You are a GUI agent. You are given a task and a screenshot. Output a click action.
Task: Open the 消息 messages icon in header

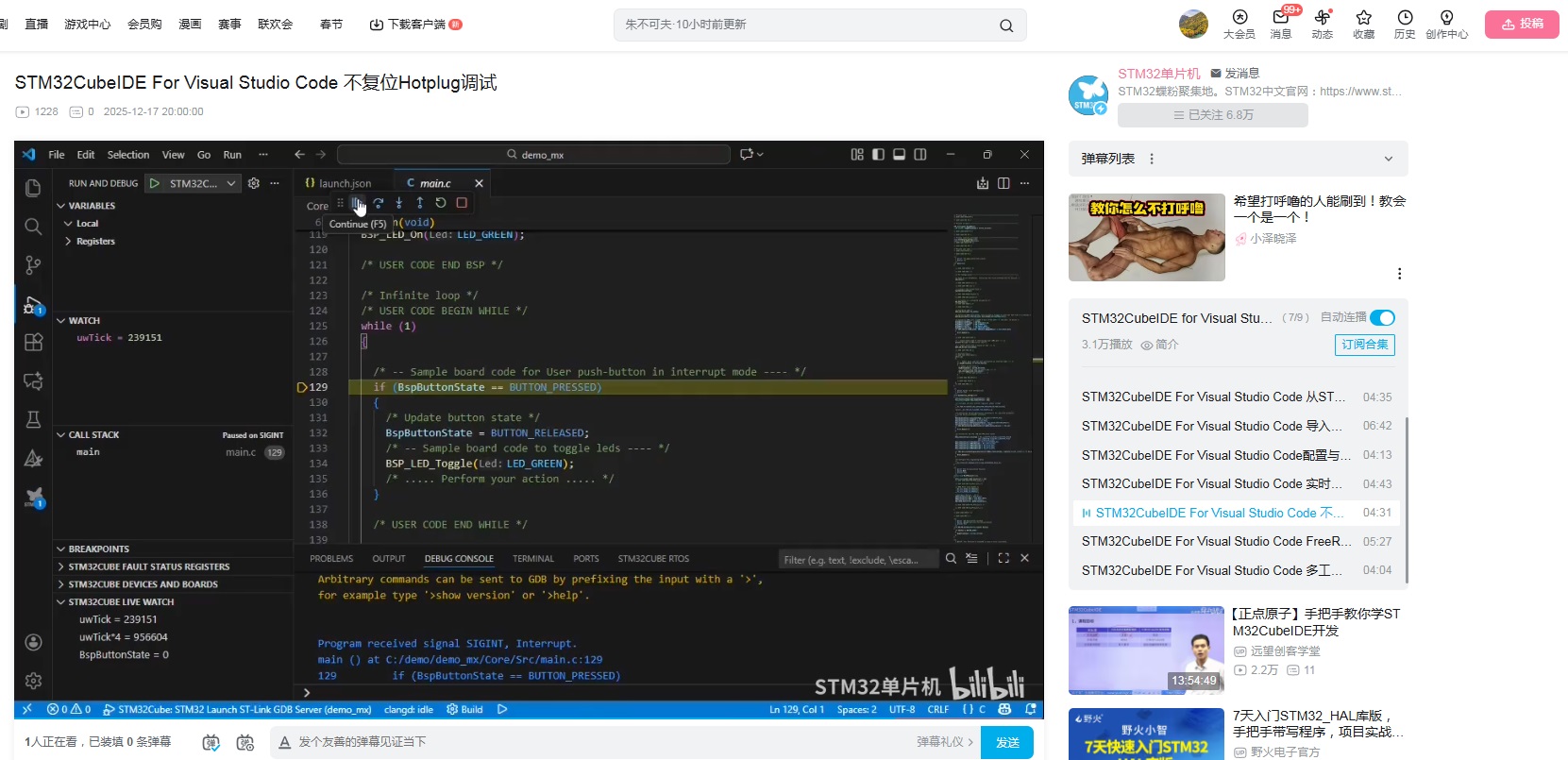click(x=1280, y=19)
